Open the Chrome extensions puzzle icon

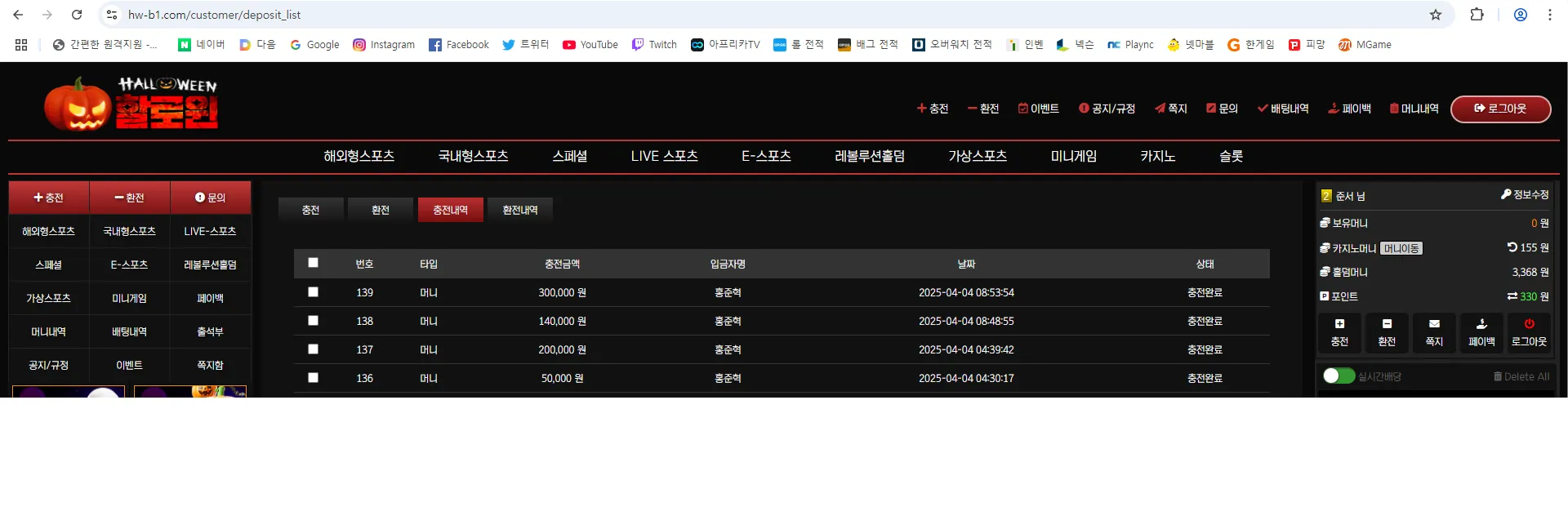(x=1477, y=15)
